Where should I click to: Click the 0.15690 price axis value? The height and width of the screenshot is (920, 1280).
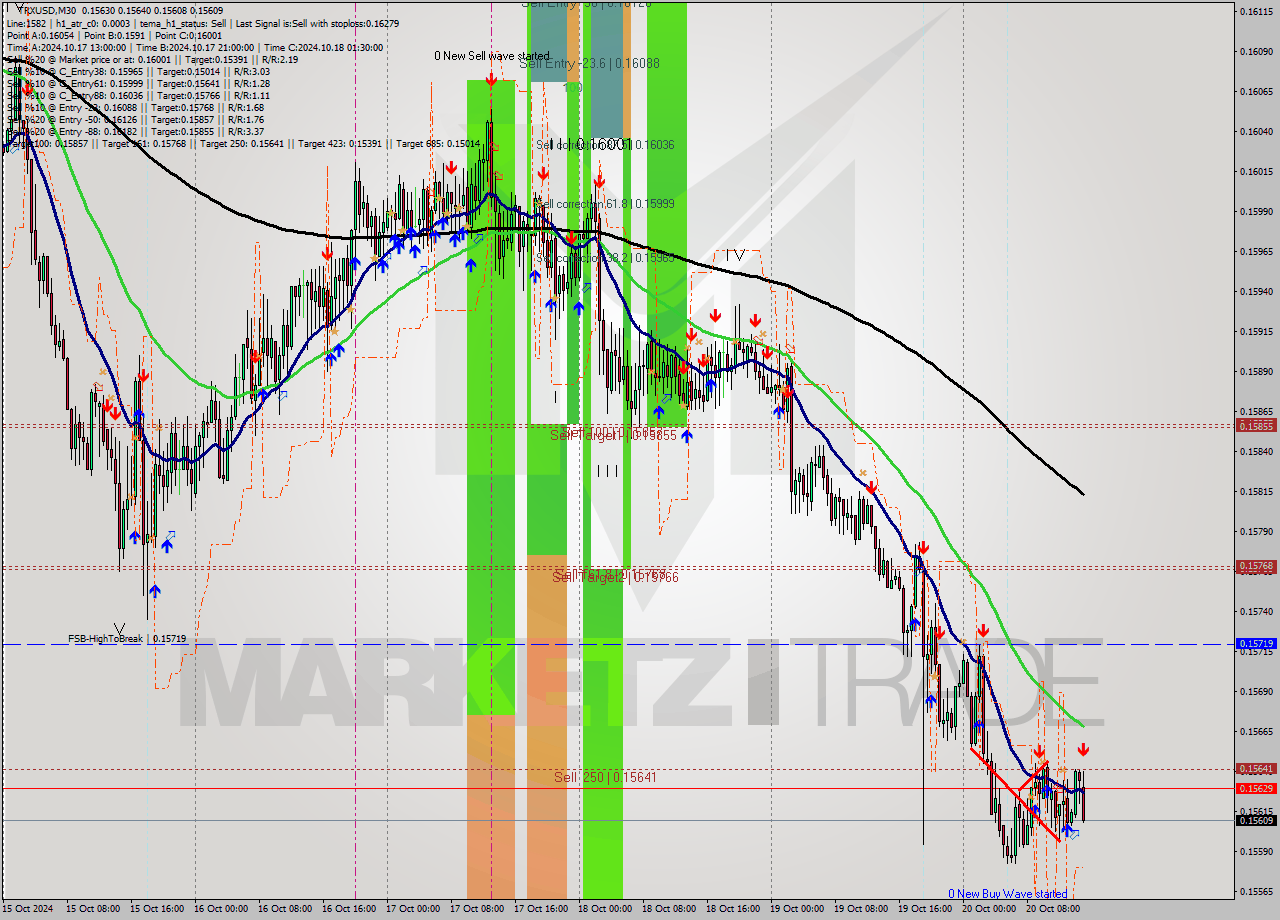point(1257,691)
